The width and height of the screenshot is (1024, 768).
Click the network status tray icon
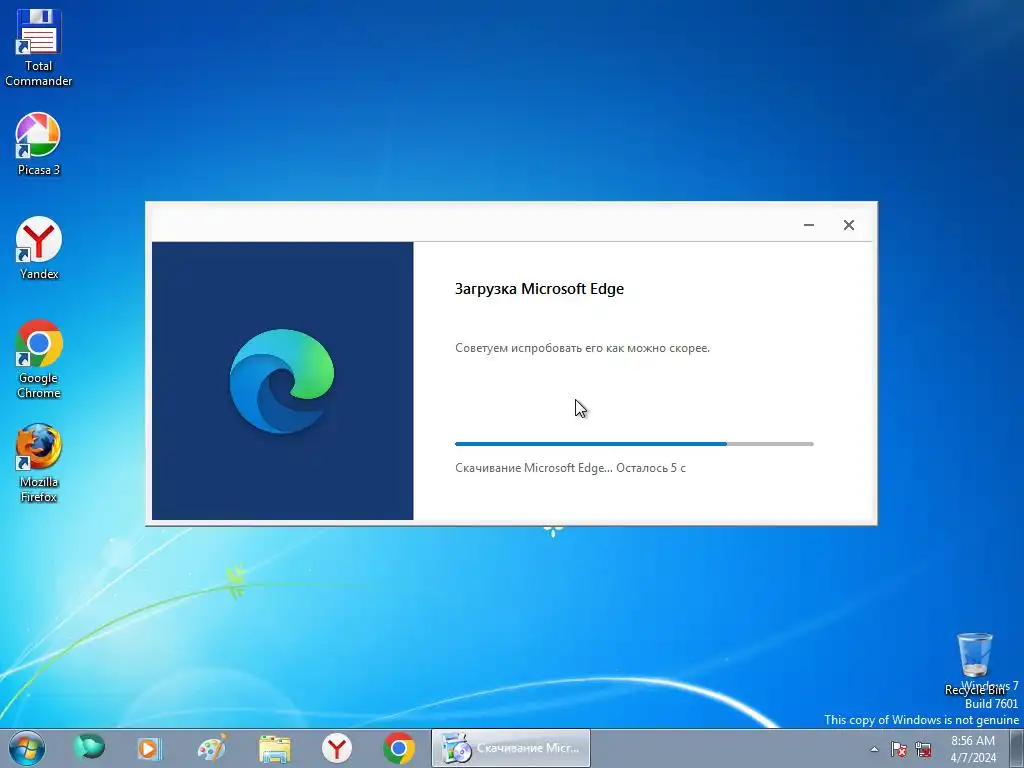pos(923,749)
